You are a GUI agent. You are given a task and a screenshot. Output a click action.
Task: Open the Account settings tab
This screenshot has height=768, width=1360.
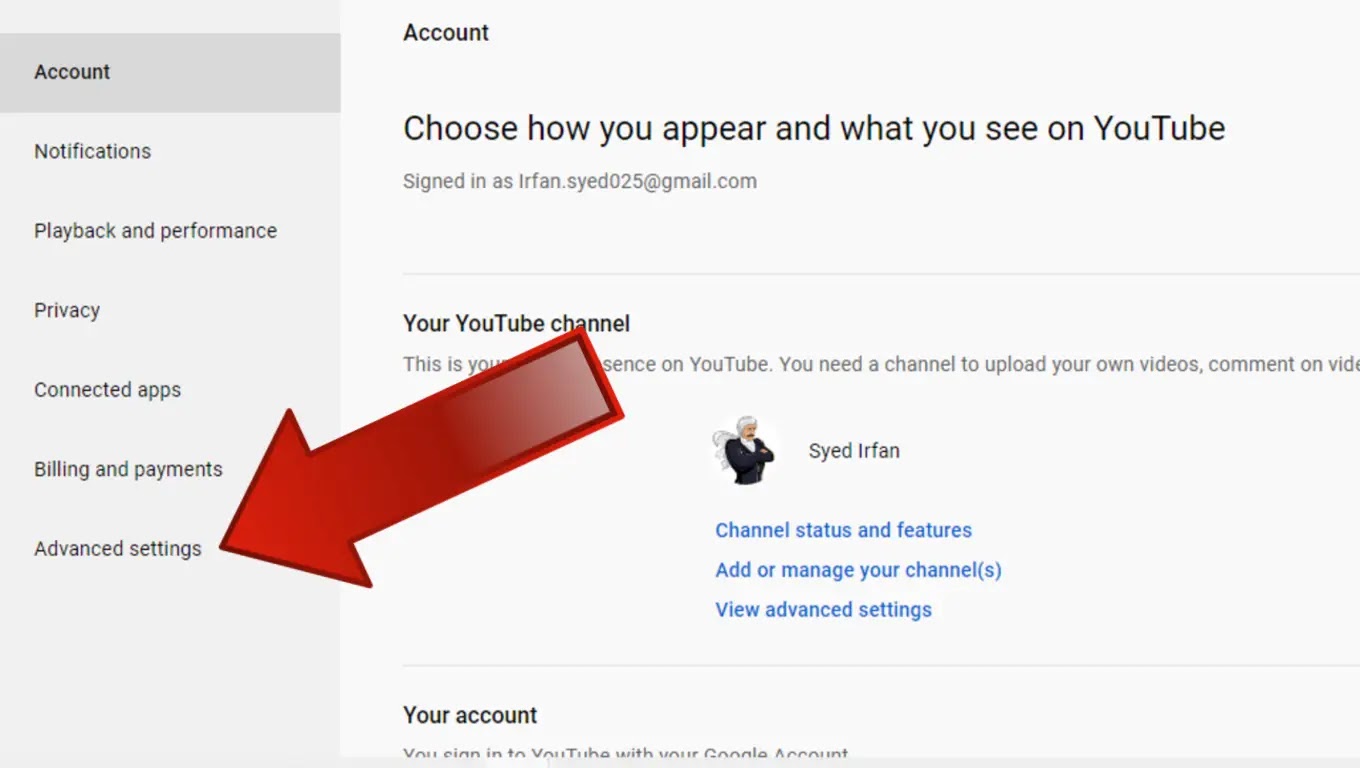point(170,72)
